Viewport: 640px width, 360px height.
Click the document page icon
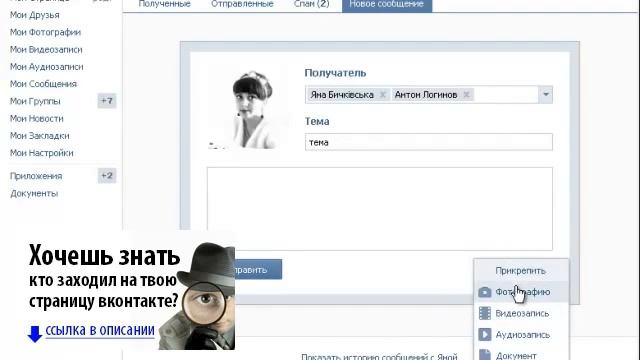[485, 355]
